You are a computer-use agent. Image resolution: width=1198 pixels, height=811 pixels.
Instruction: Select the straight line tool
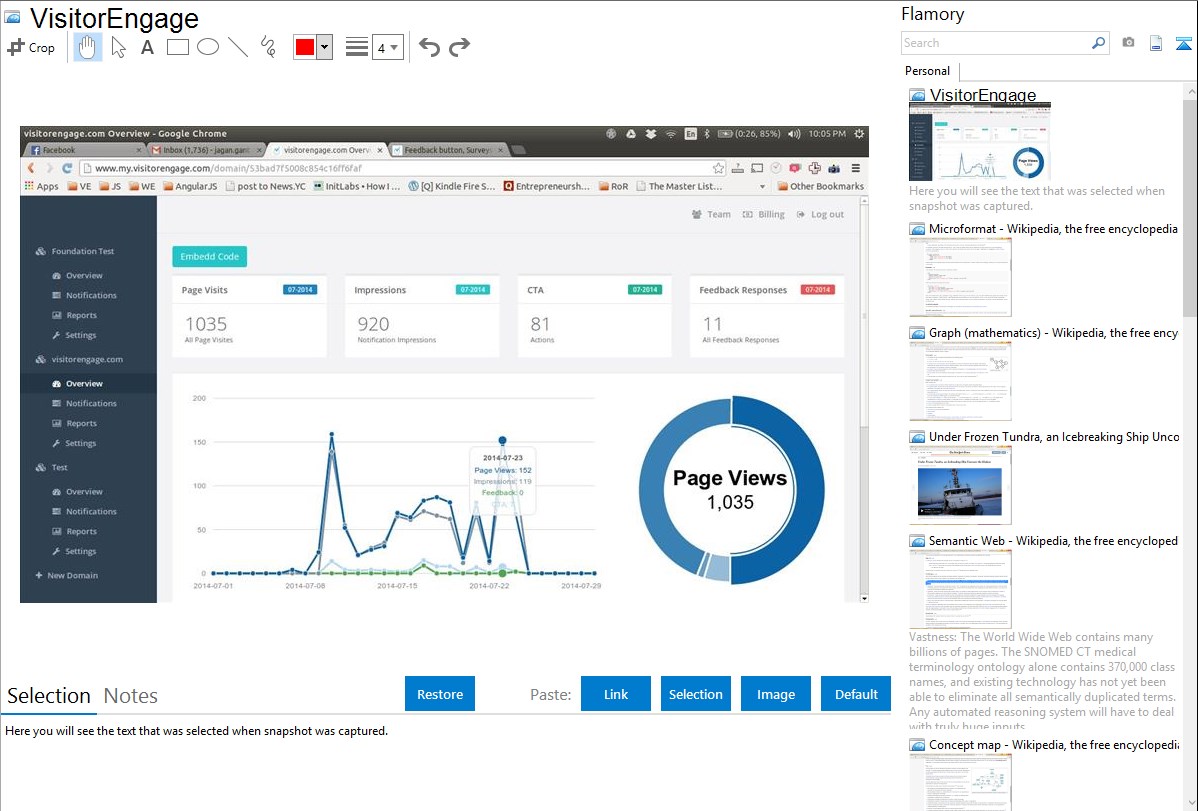pos(238,47)
